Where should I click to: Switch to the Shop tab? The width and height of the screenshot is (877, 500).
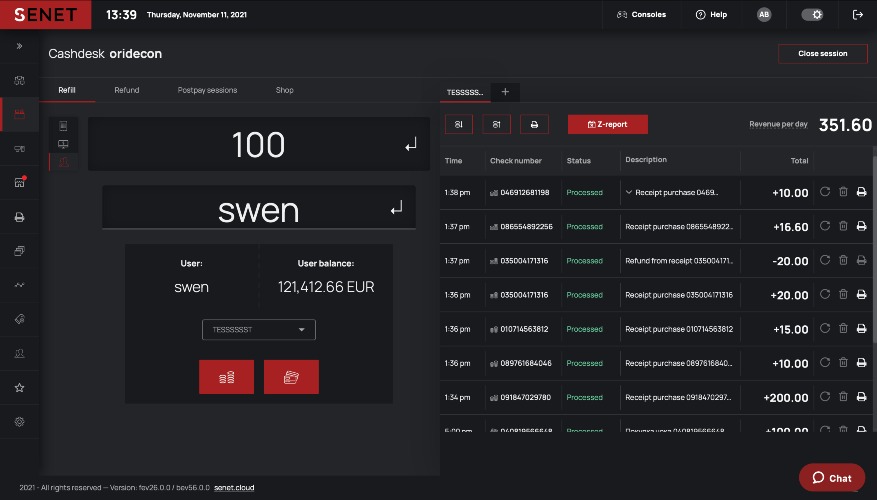pyautogui.click(x=285, y=90)
